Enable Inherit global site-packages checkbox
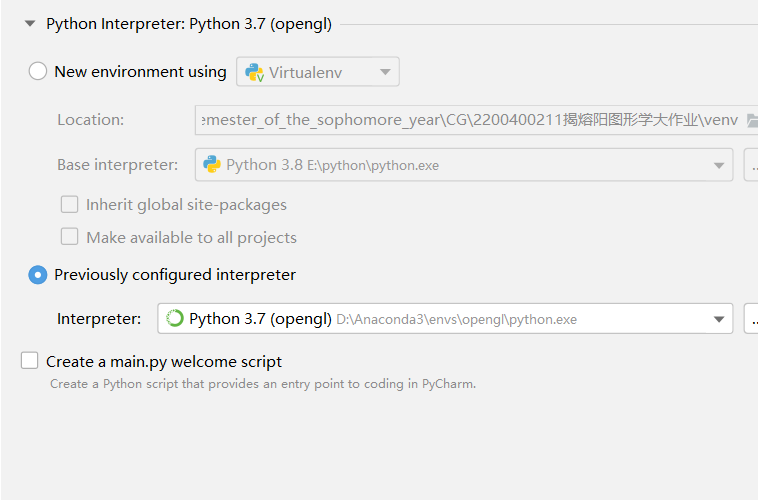This screenshot has width=758, height=500. pos(69,204)
